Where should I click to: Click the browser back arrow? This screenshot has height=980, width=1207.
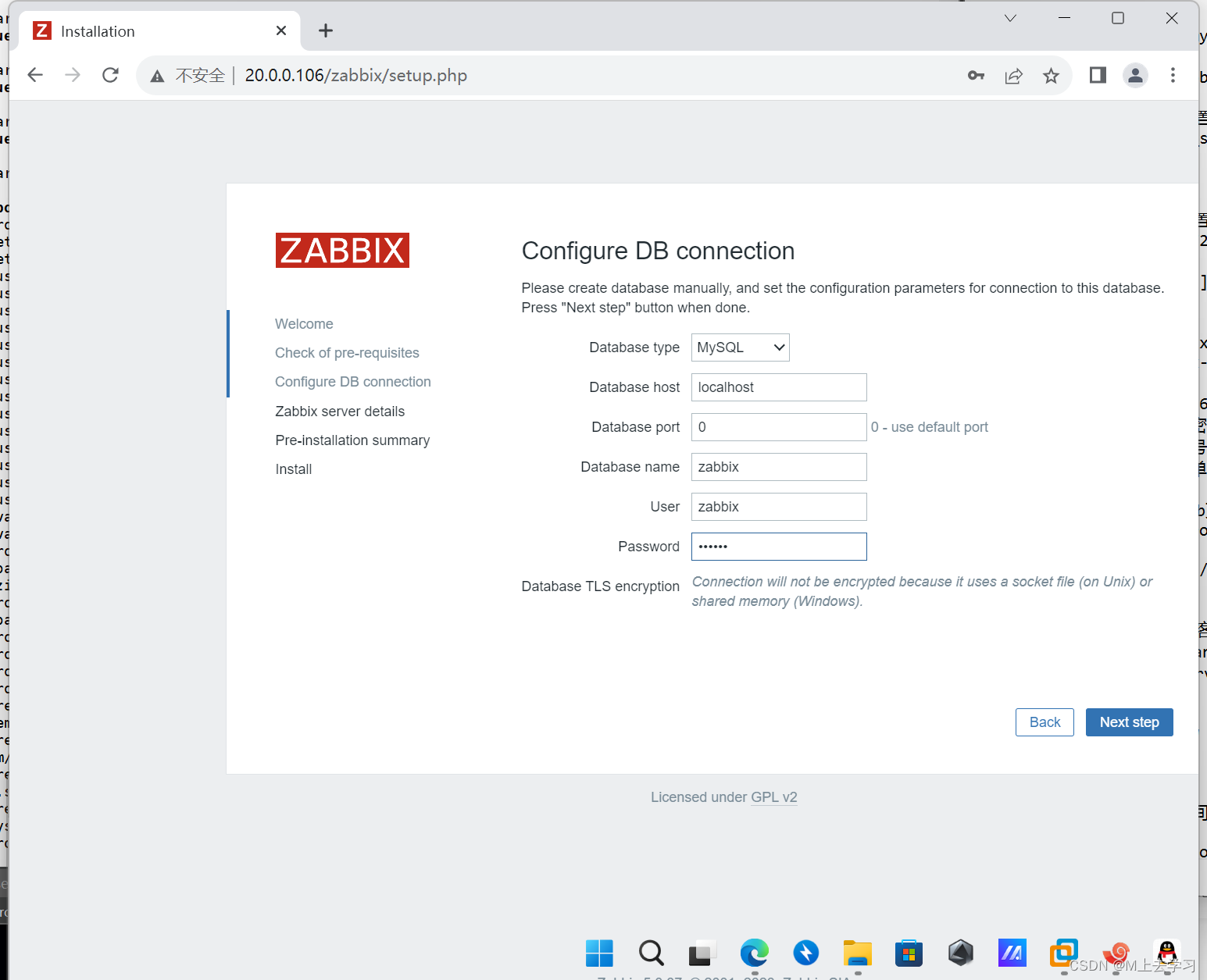(x=35, y=75)
